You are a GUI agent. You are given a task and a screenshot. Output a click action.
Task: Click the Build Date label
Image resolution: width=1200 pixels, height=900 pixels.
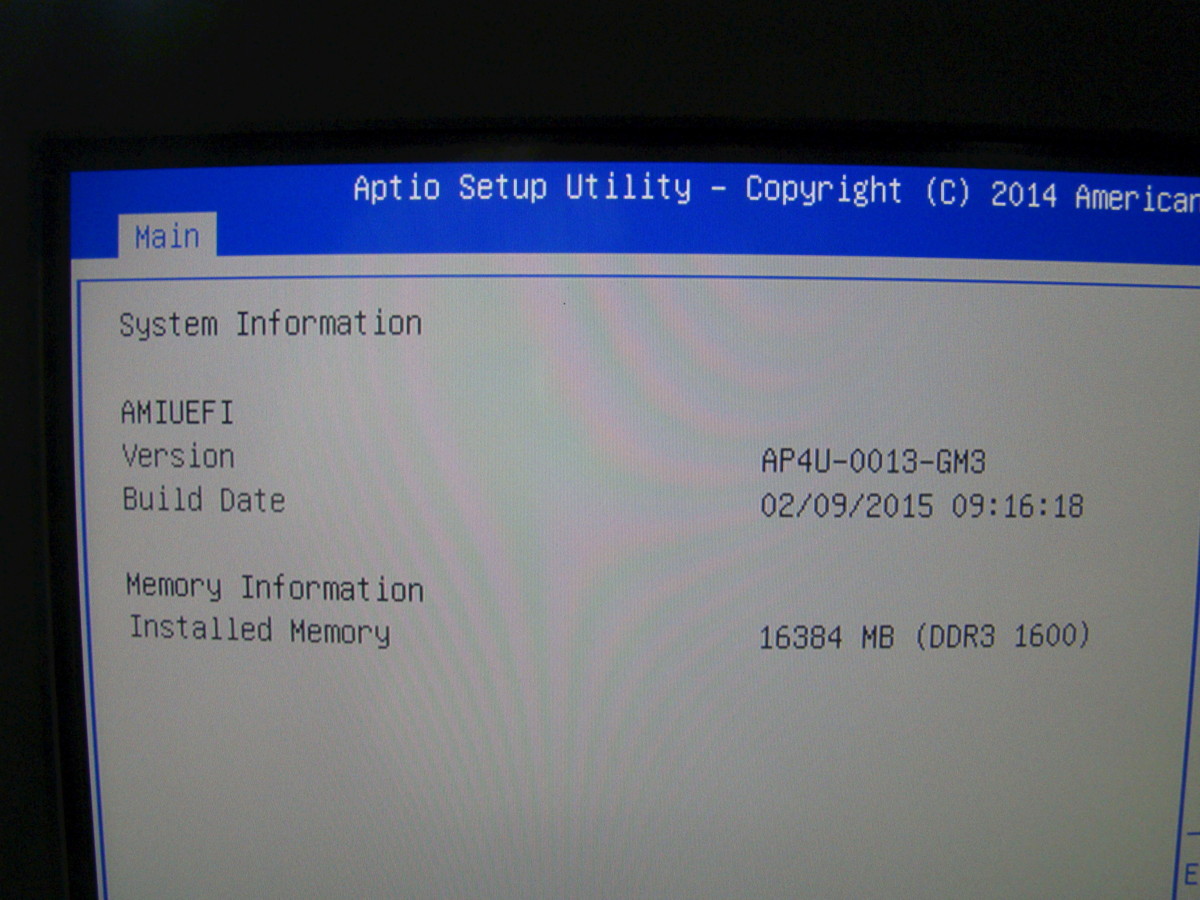click(204, 500)
